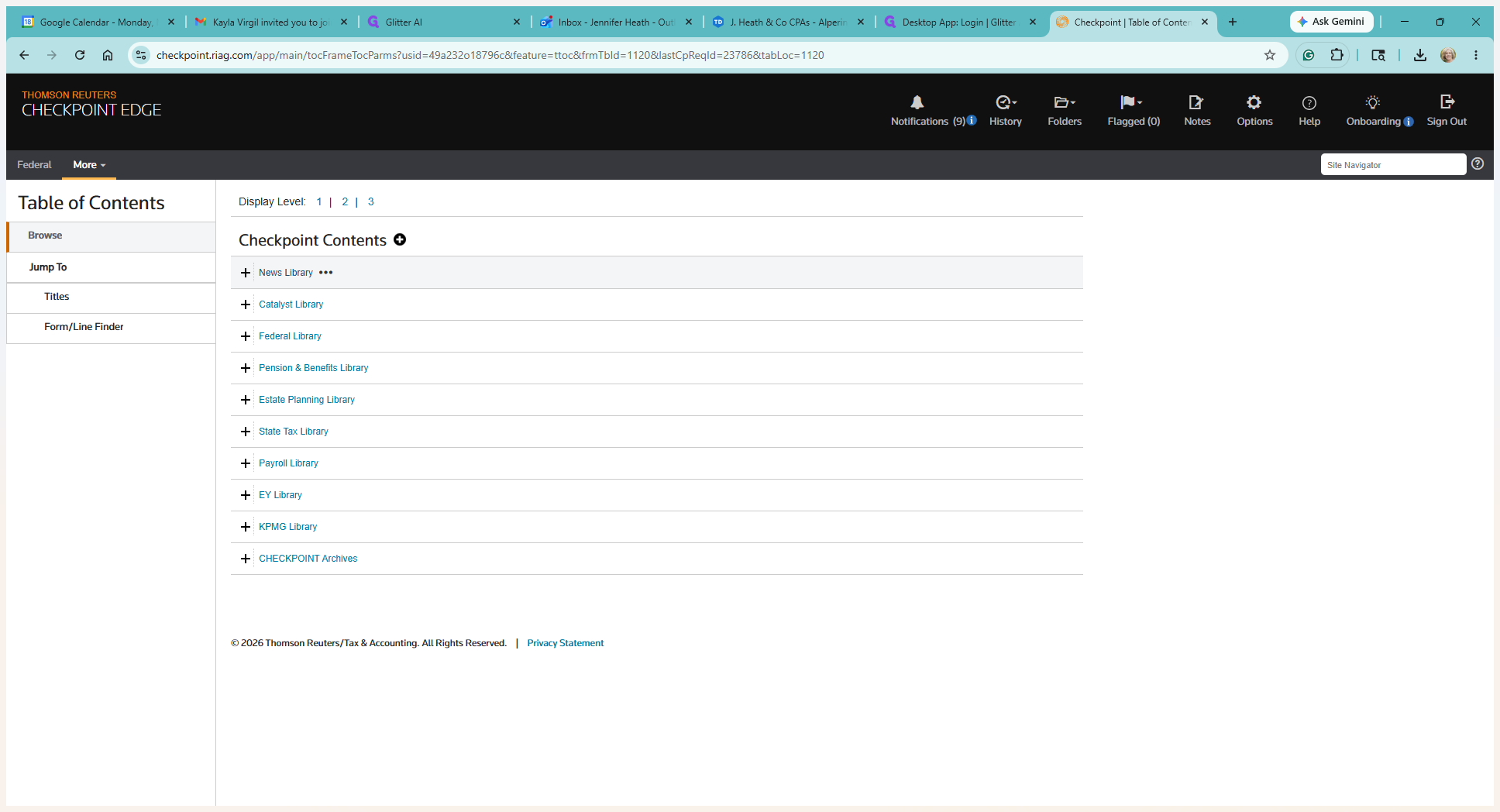
Task: Expand the Estate Planning Library node
Action: pos(246,400)
